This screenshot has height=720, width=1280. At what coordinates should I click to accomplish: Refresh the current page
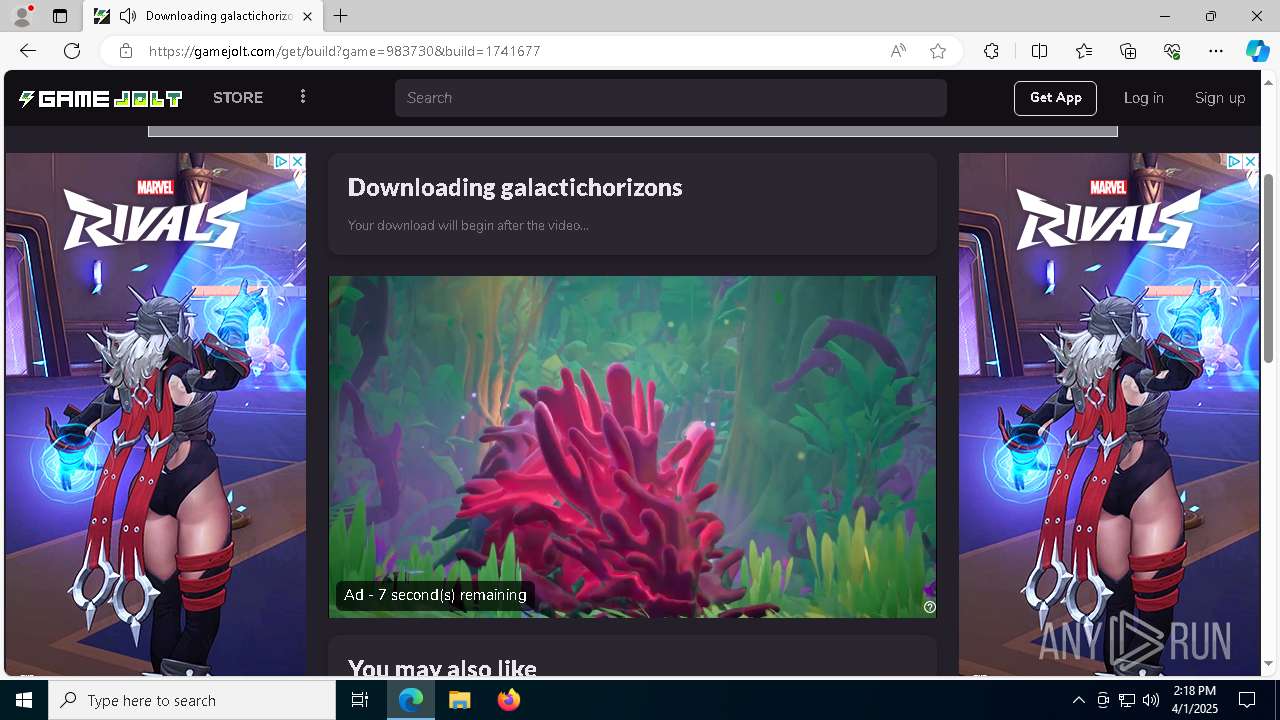[x=72, y=51]
